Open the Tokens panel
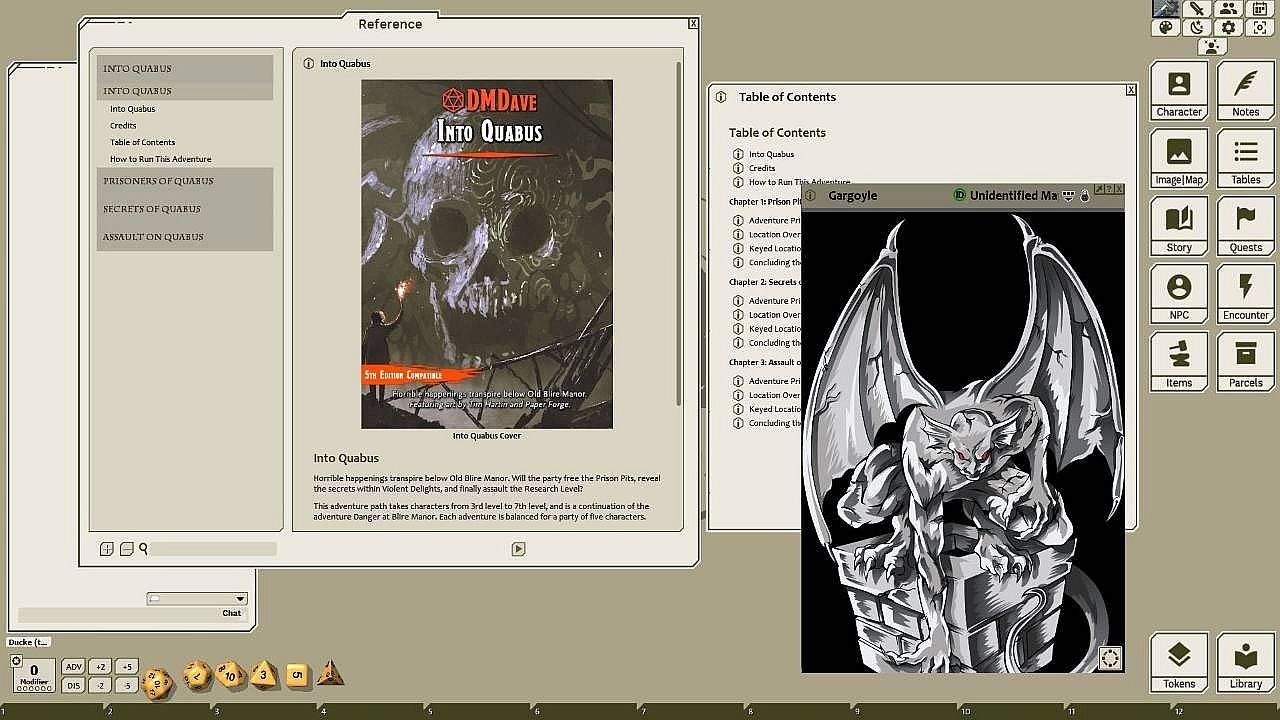This screenshot has width=1280, height=720. click(1179, 662)
